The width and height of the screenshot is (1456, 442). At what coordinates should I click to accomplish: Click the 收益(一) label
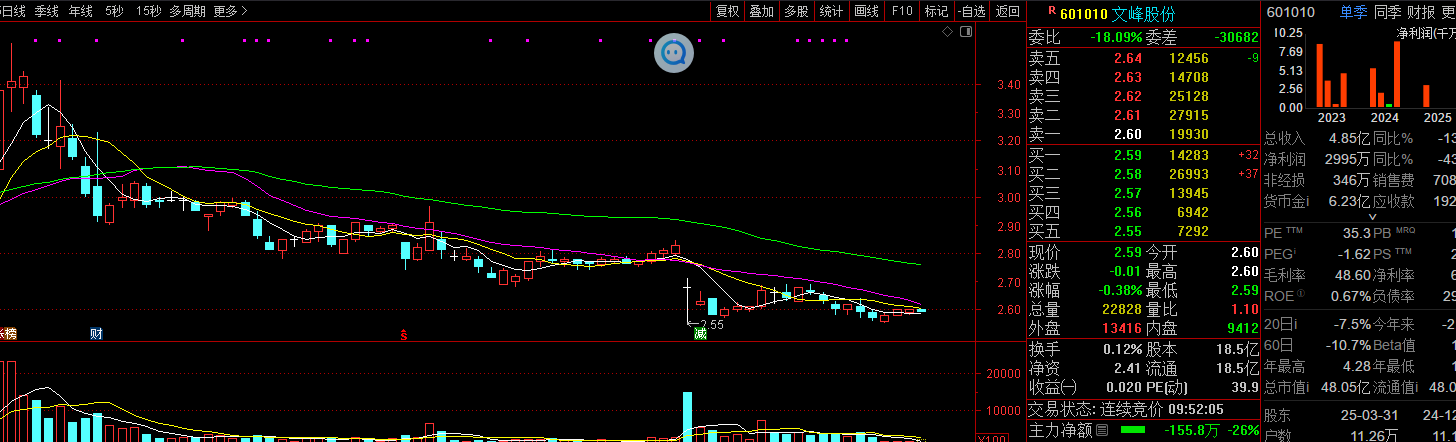[1053, 388]
